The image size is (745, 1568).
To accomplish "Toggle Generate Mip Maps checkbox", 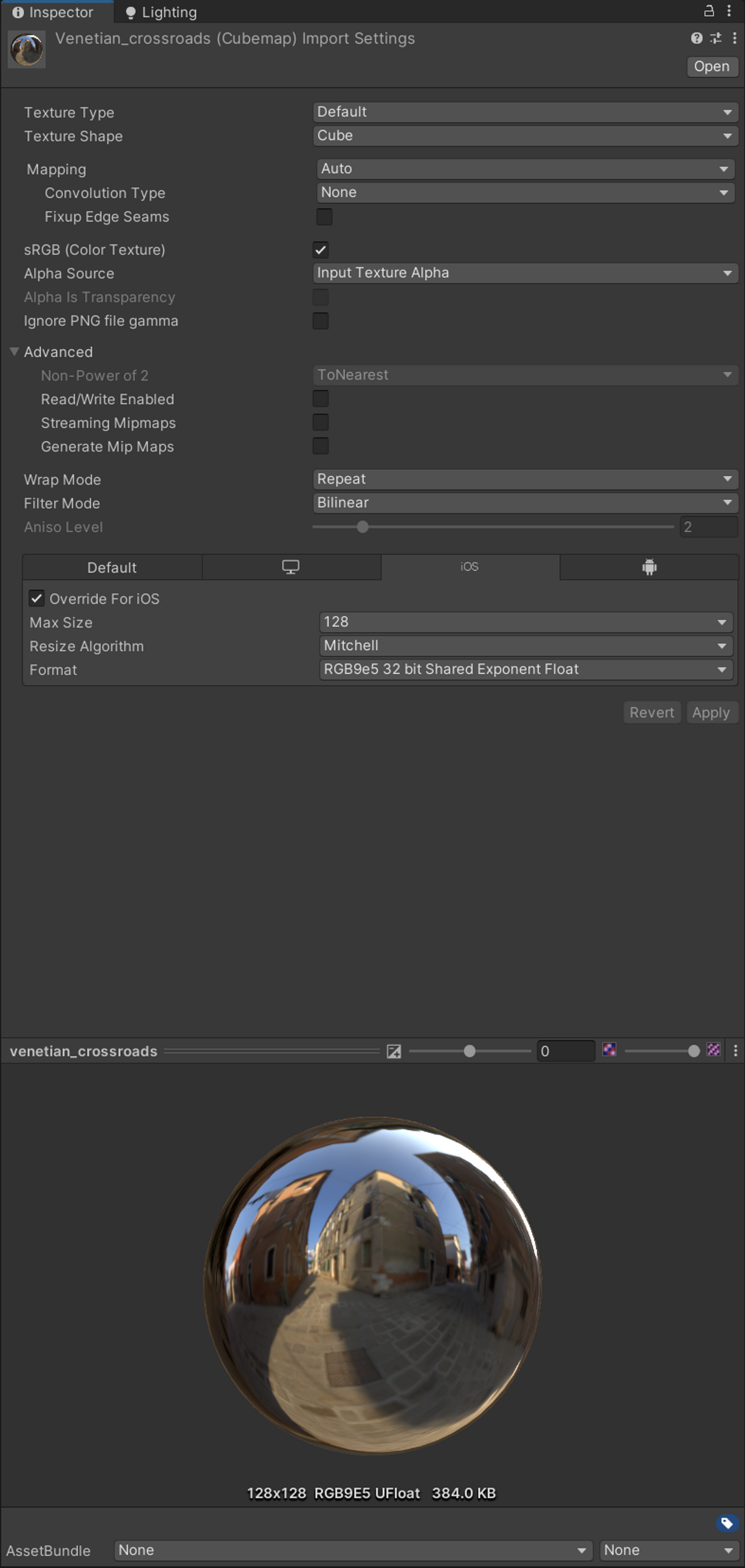I will 320,446.
